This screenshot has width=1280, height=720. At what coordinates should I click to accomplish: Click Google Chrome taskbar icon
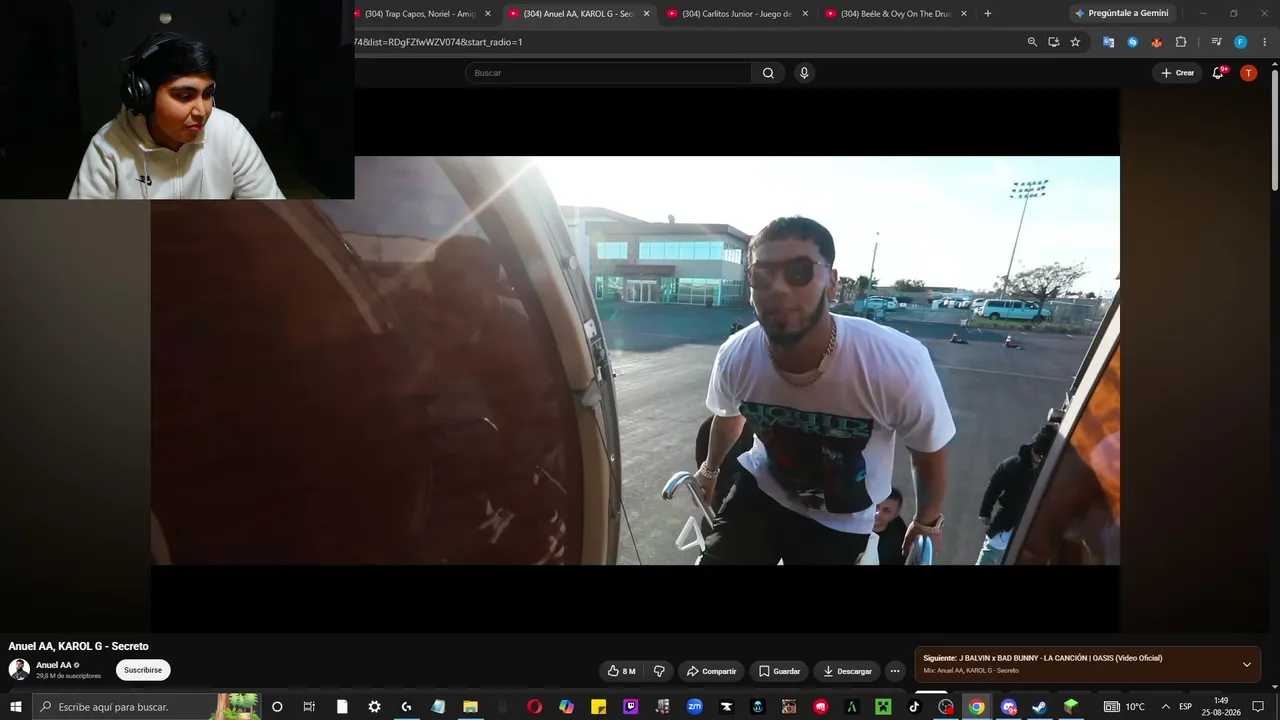(976, 707)
